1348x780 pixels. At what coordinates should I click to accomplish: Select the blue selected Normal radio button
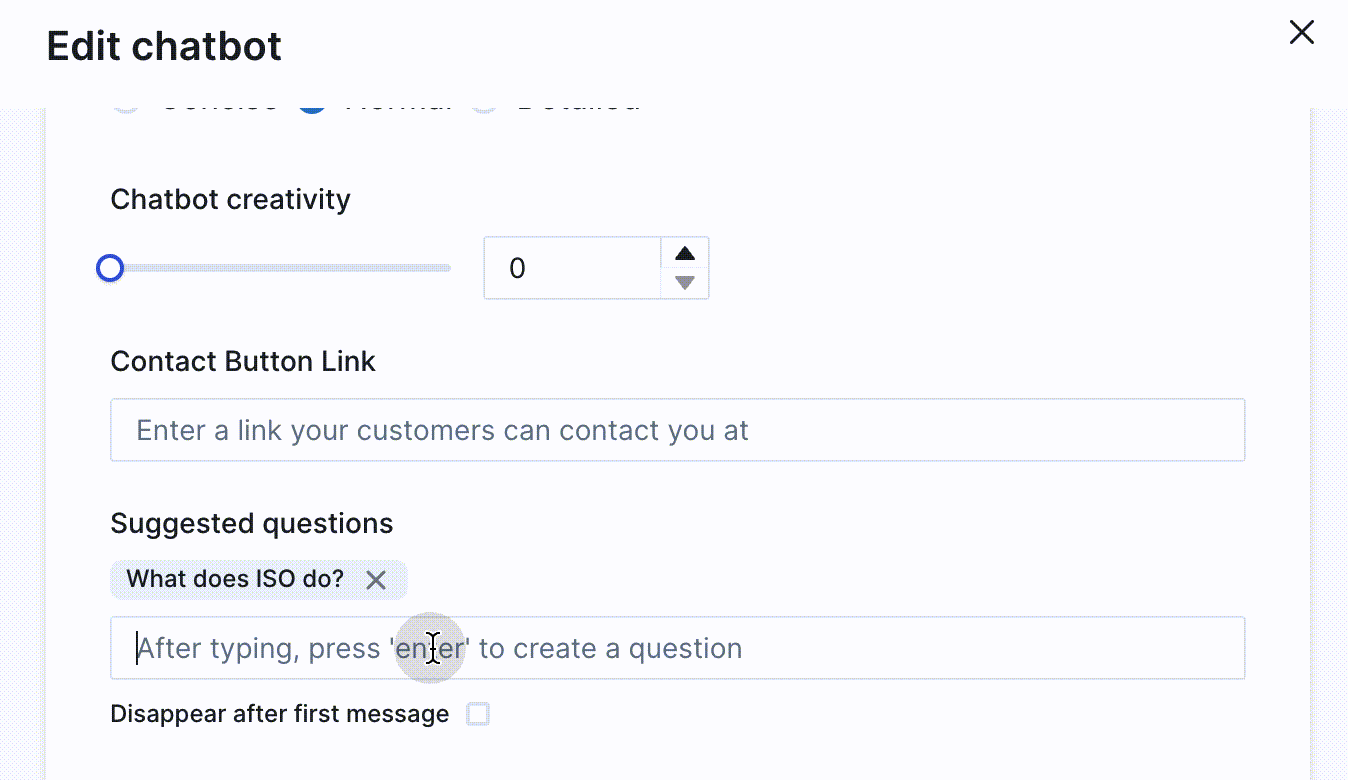coord(312,107)
